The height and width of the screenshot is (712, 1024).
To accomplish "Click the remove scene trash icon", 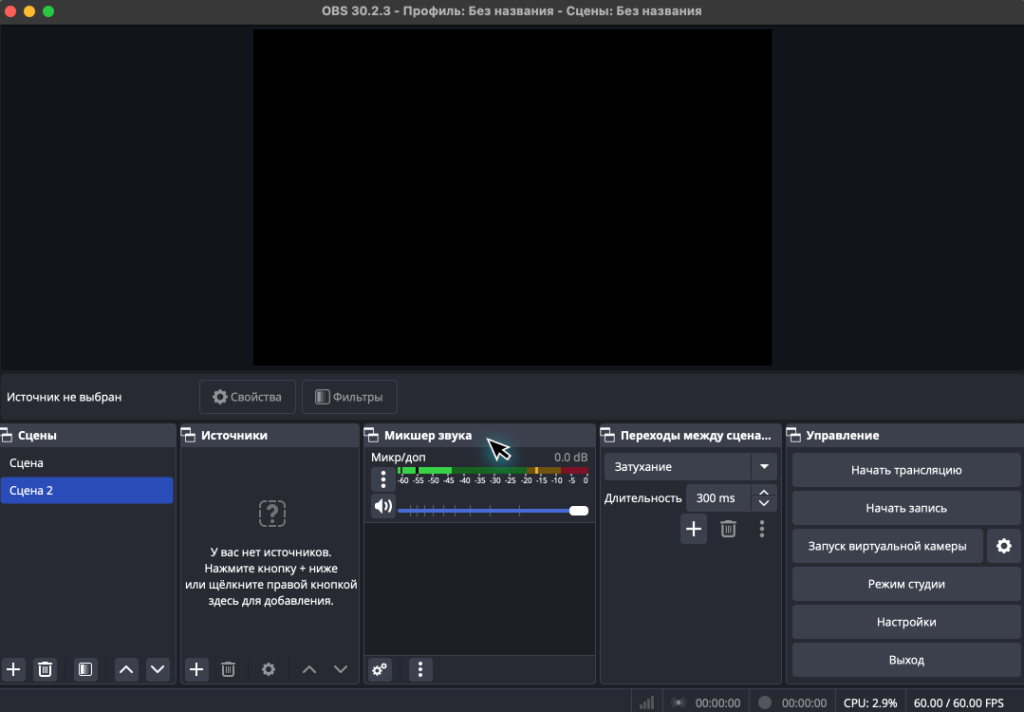I will [x=45, y=669].
